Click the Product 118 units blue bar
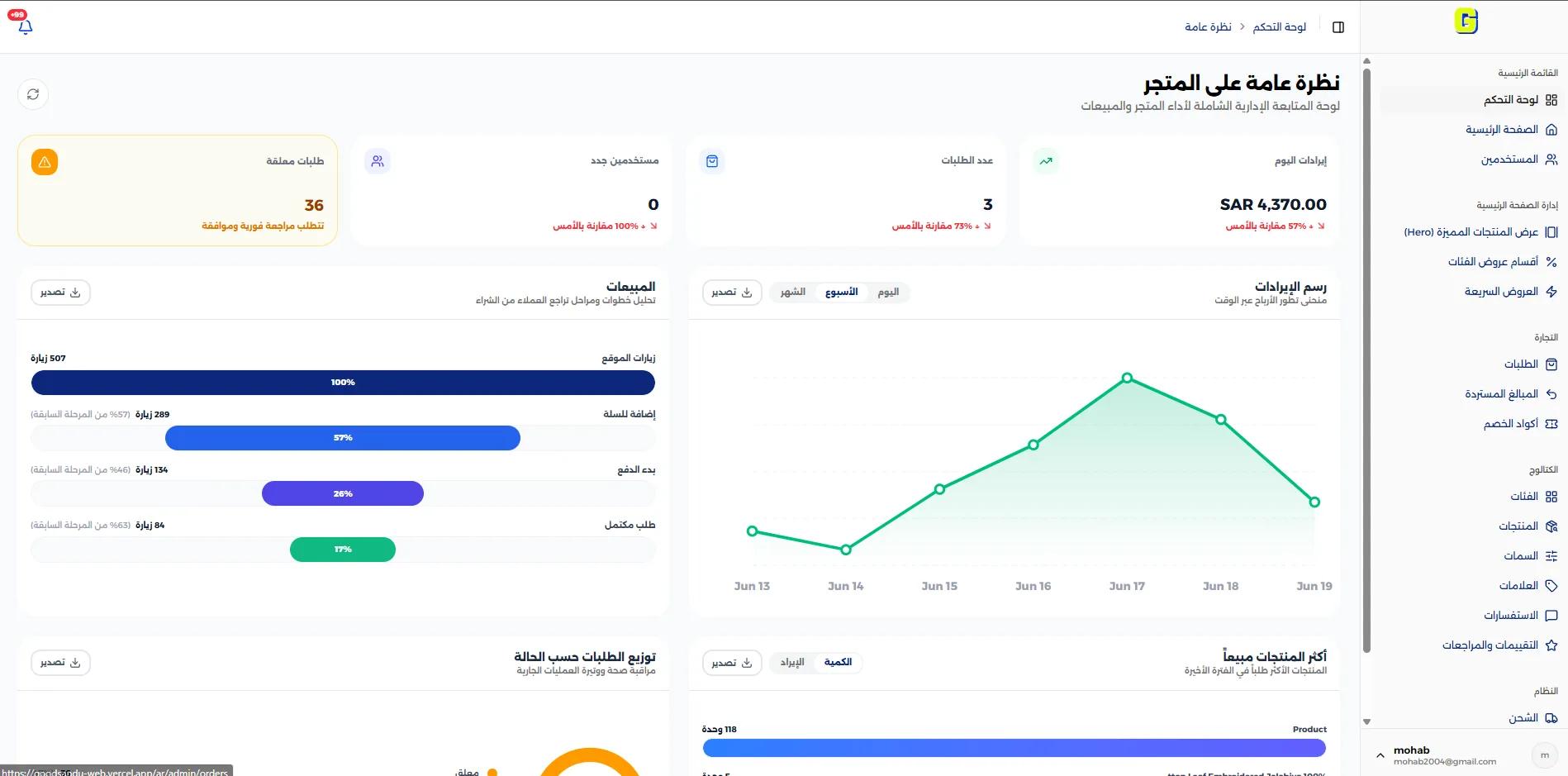Image resolution: width=1568 pixels, height=776 pixels. [x=1014, y=748]
